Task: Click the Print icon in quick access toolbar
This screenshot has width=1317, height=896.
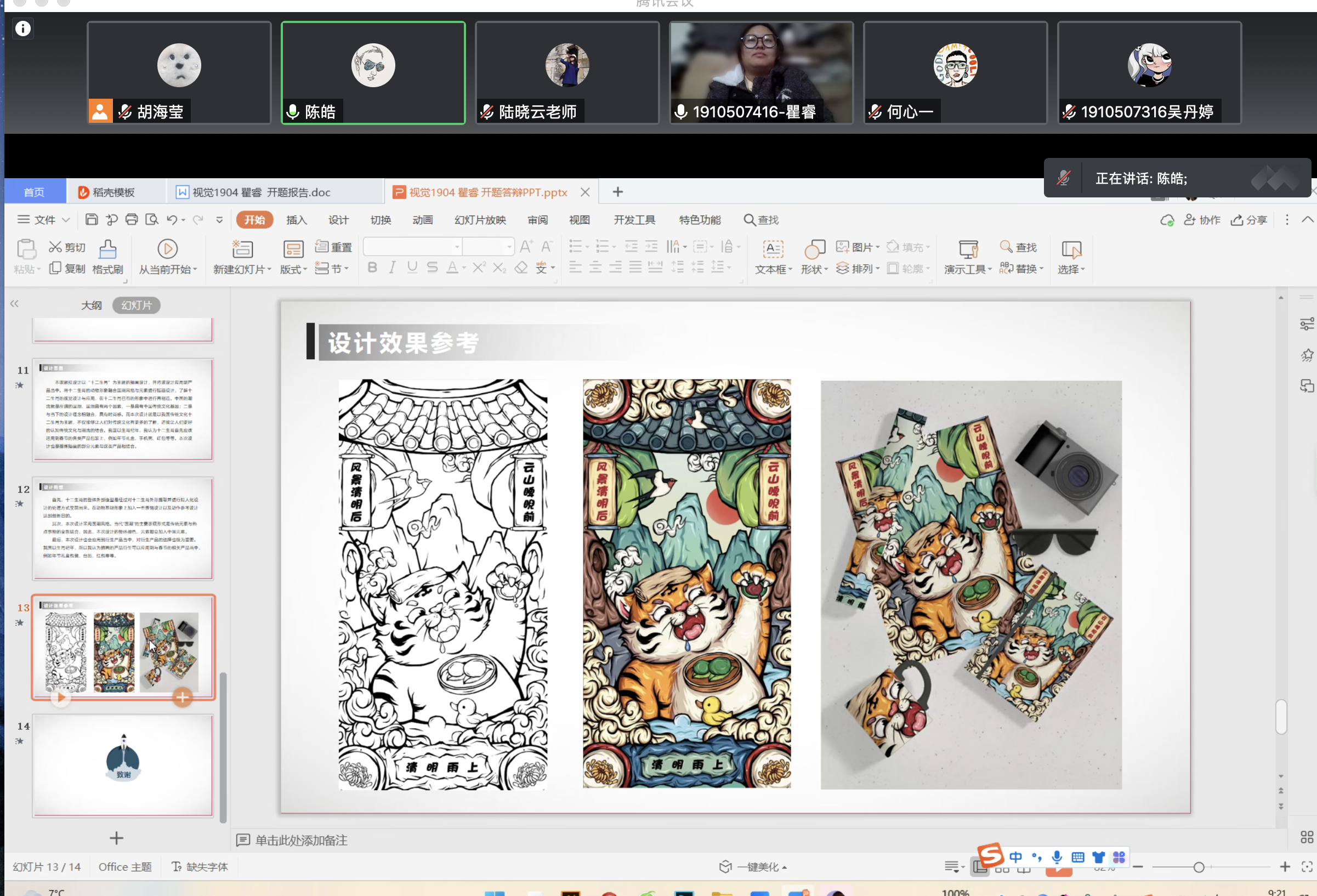Action: tap(132, 219)
